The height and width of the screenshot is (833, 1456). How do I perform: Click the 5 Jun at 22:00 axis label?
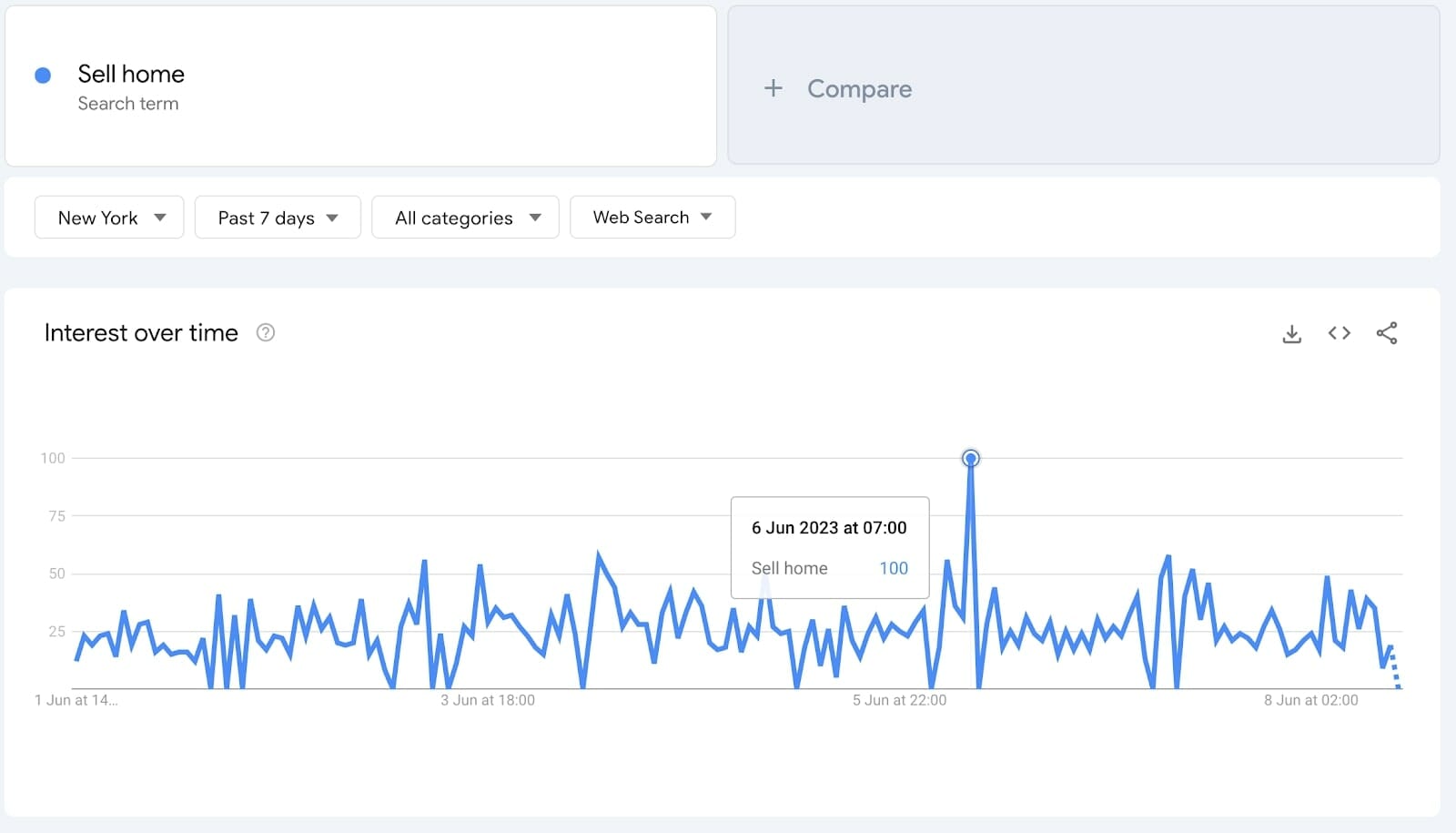pyautogui.click(x=899, y=700)
